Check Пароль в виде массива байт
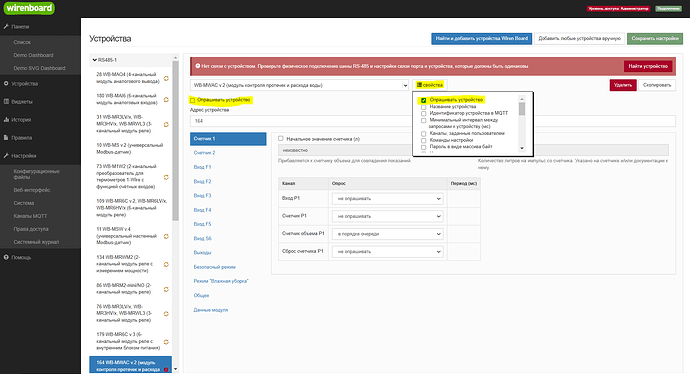Image resolution: width=690 pixels, height=374 pixels. click(423, 147)
